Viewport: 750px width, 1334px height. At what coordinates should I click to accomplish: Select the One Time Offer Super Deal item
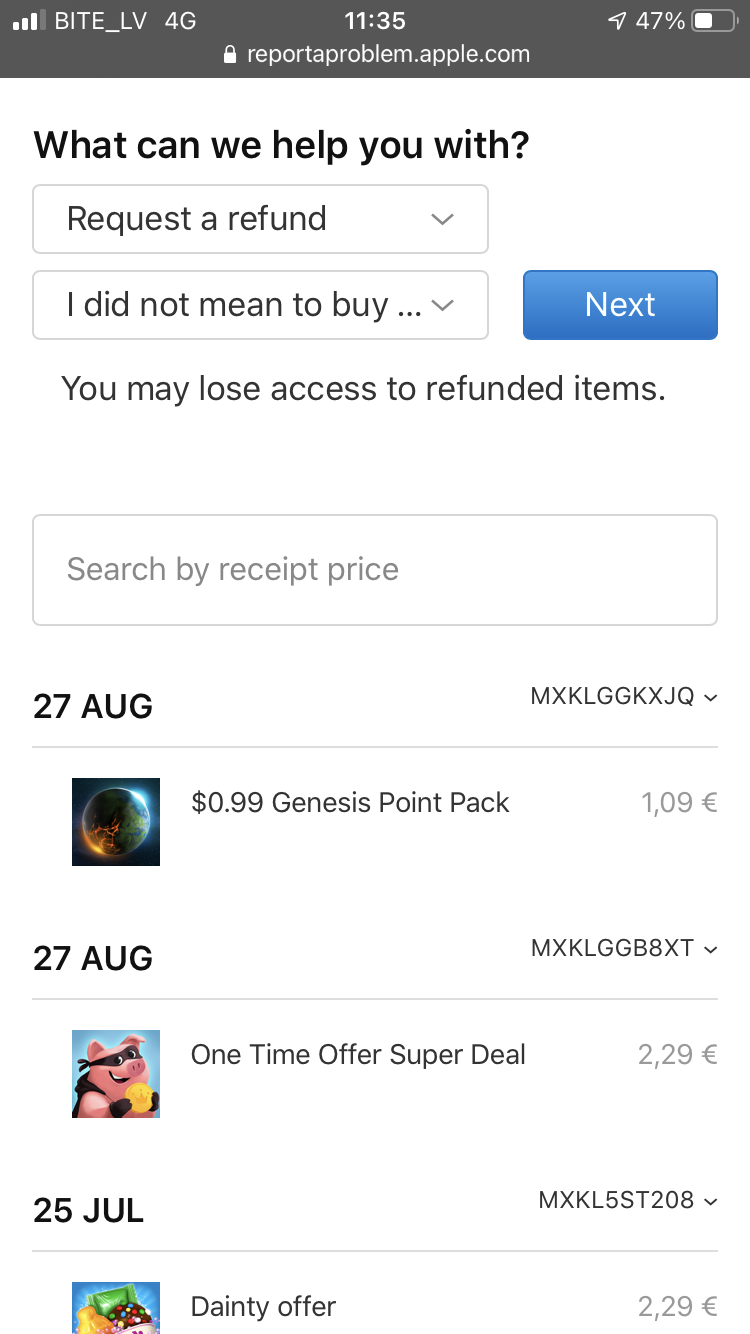pyautogui.click(x=358, y=1055)
